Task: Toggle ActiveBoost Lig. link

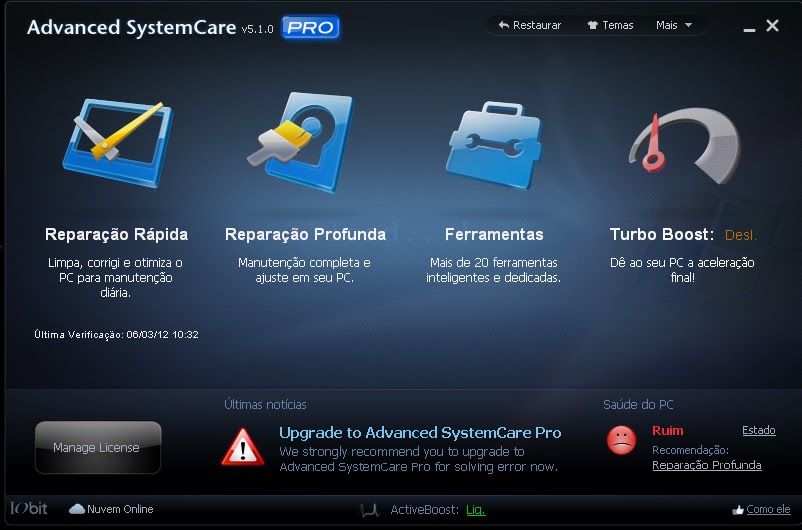Action: (476, 510)
